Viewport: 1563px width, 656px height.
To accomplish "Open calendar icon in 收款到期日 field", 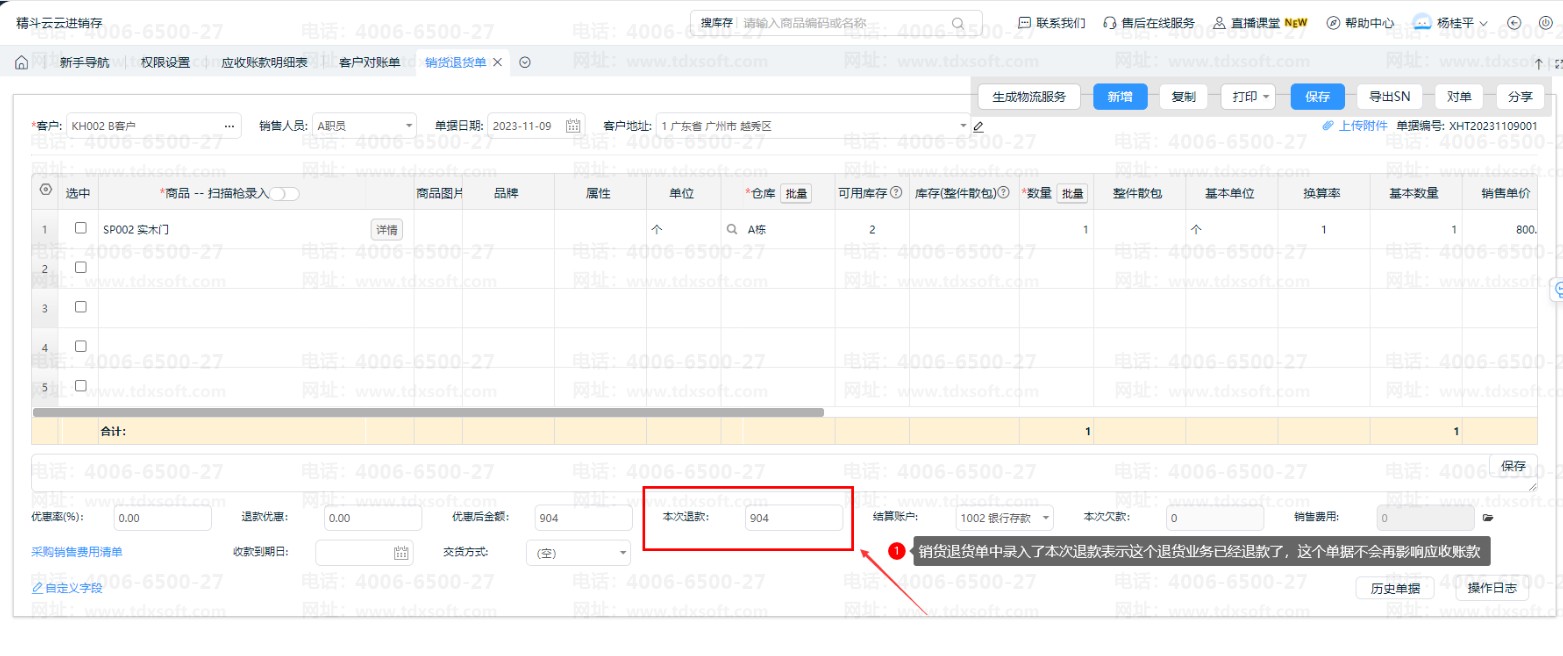I will [x=400, y=553].
